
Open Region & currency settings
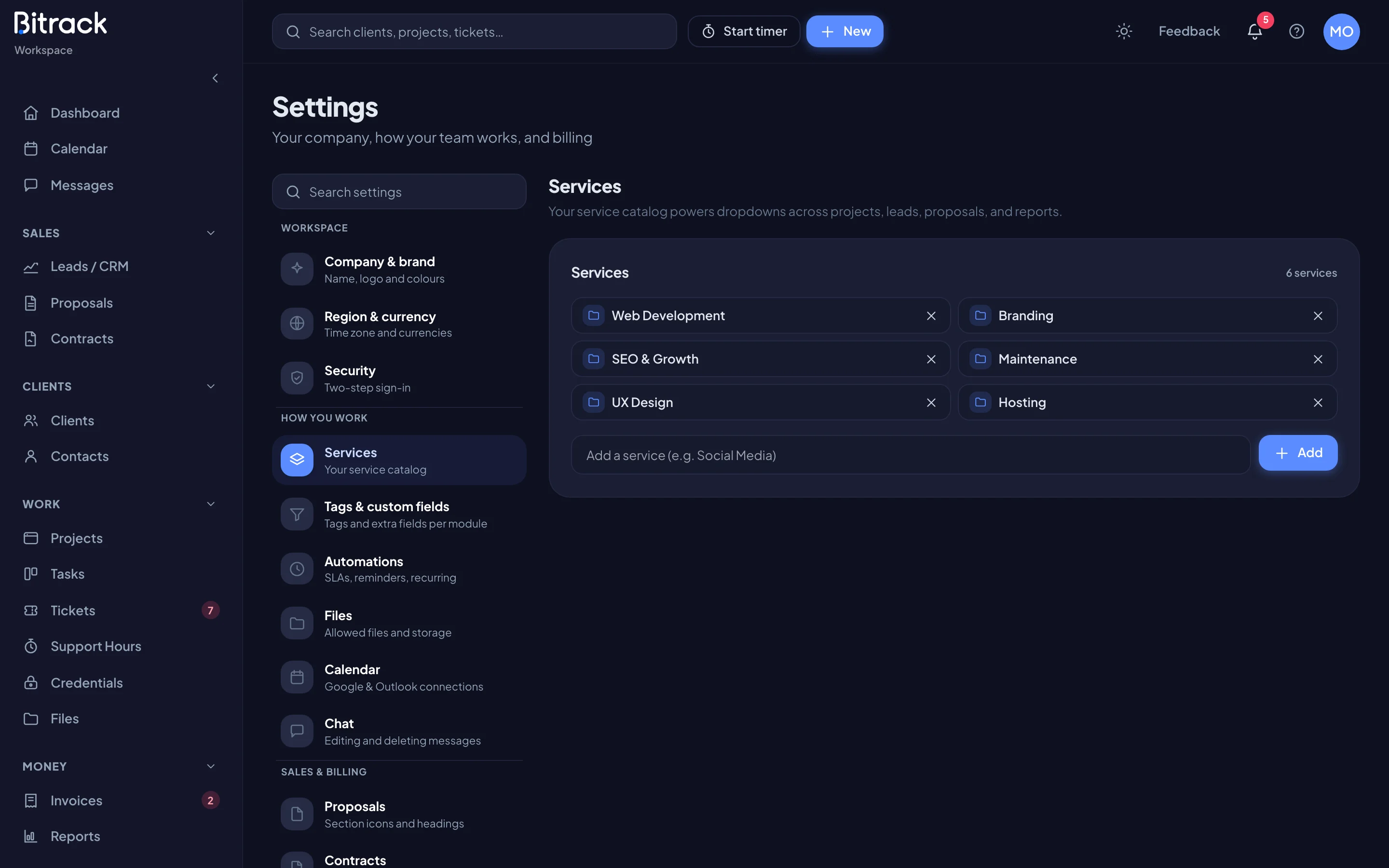click(399, 324)
